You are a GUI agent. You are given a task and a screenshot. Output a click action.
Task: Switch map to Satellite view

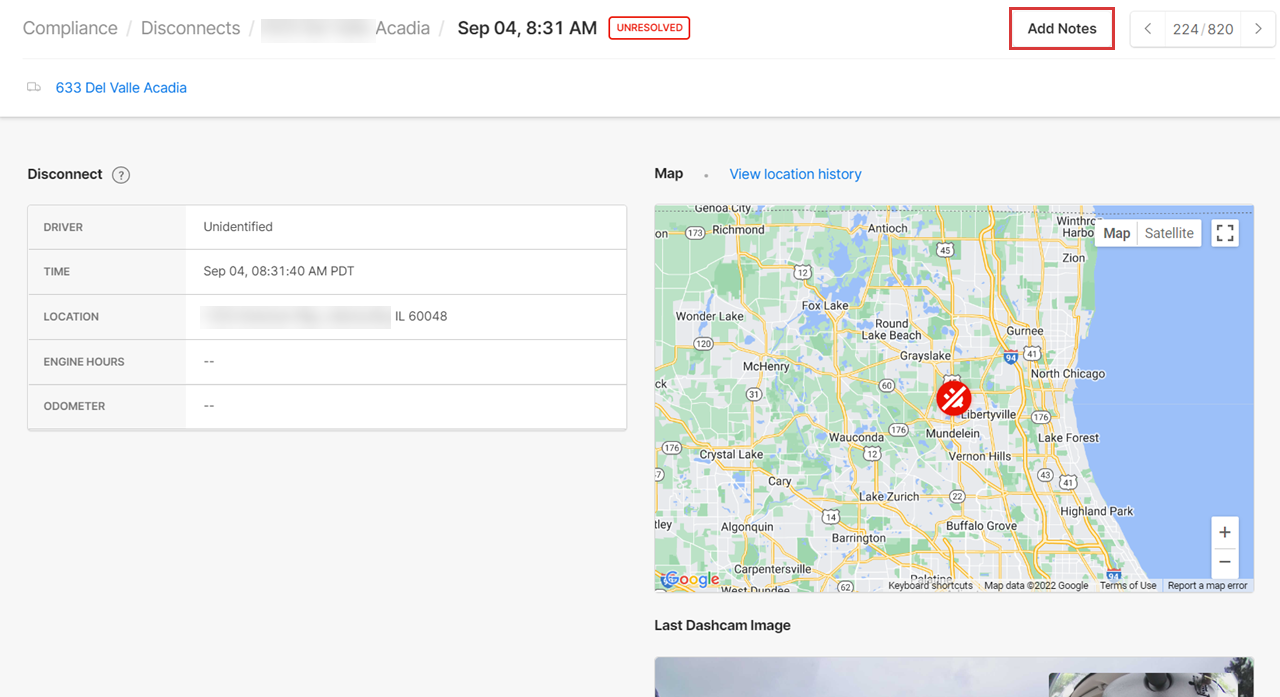tap(1169, 233)
